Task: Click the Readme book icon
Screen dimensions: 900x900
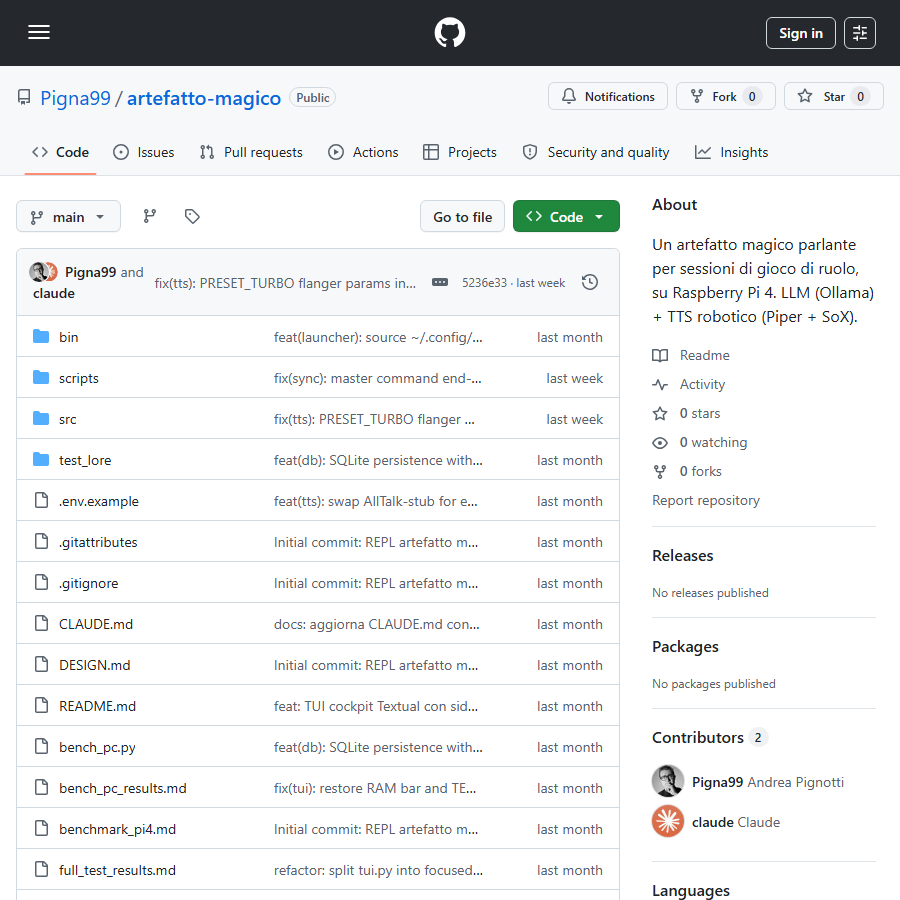Action: [x=660, y=355]
